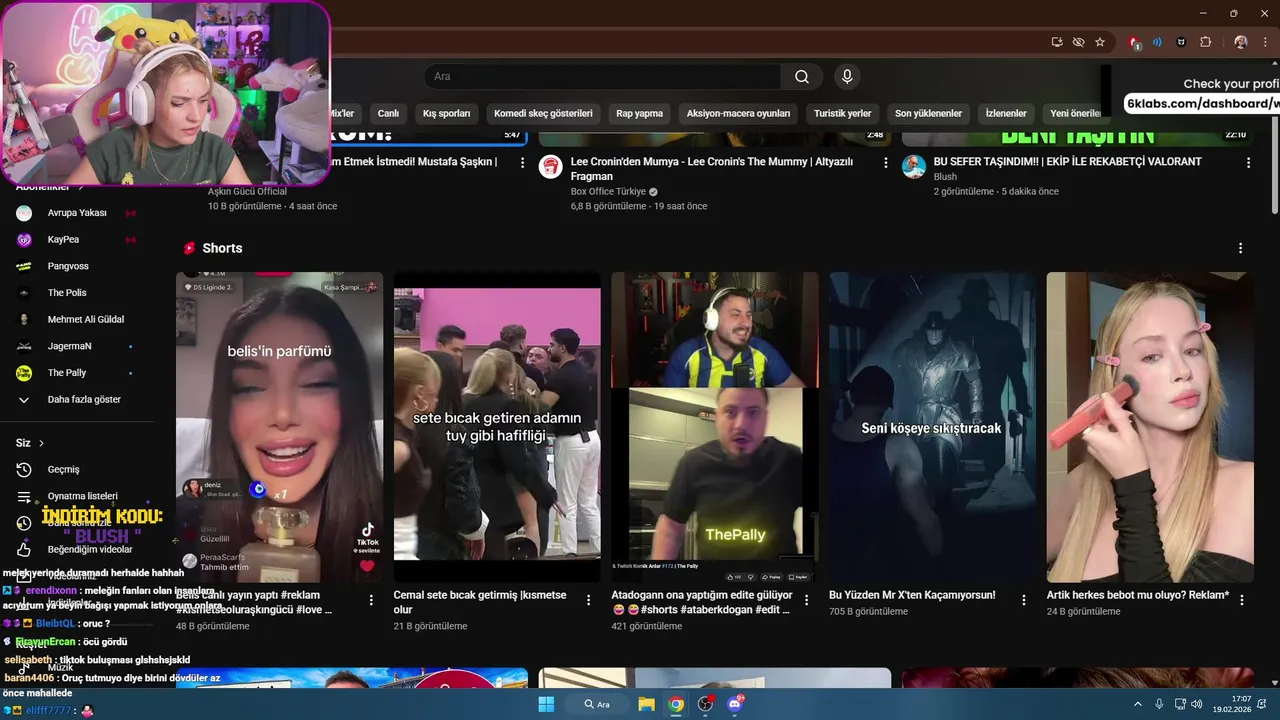The width and height of the screenshot is (1280, 720).
Task: Open File Explorer from taskbar
Action: 646,704
